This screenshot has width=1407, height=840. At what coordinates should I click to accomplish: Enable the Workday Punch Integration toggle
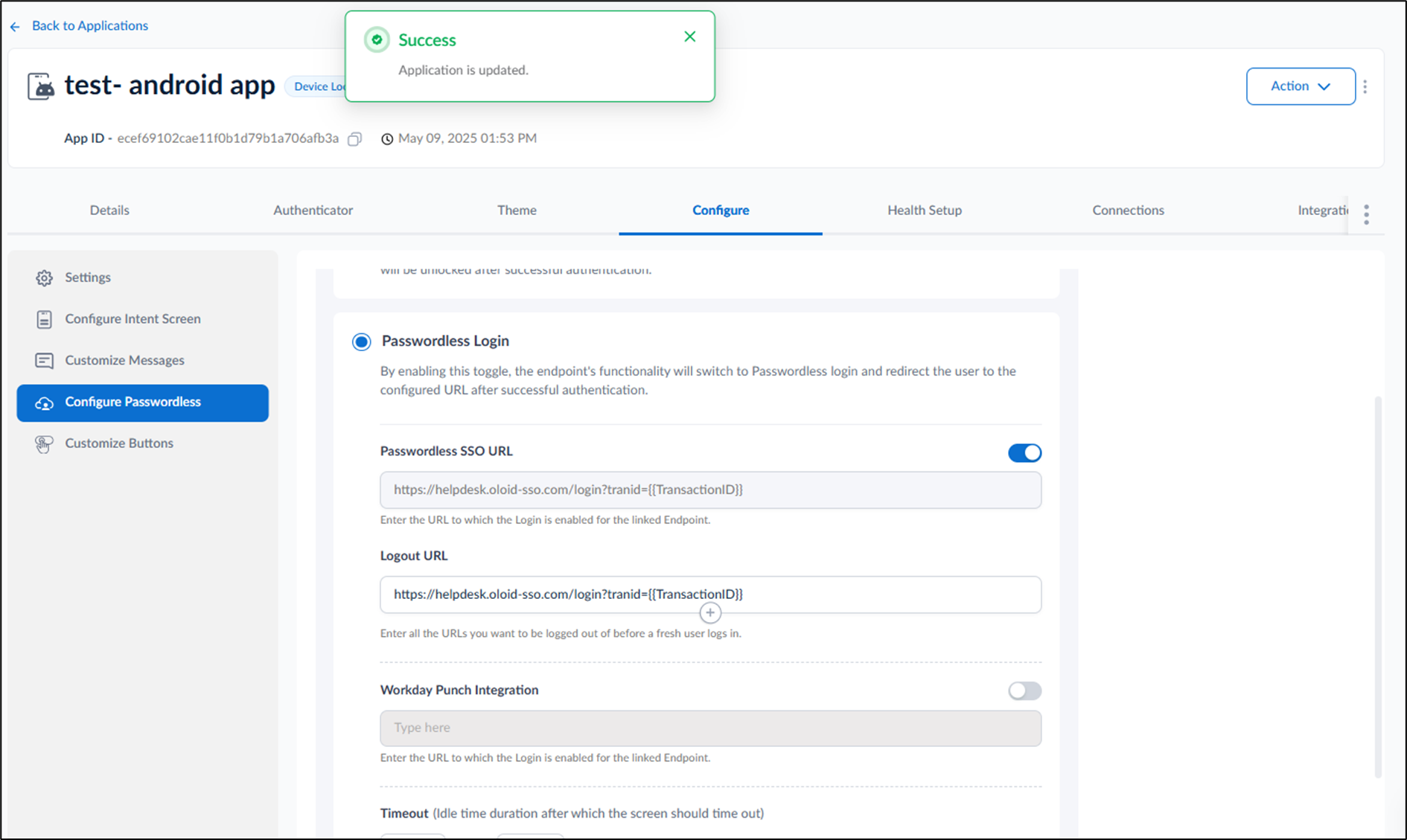(1025, 690)
